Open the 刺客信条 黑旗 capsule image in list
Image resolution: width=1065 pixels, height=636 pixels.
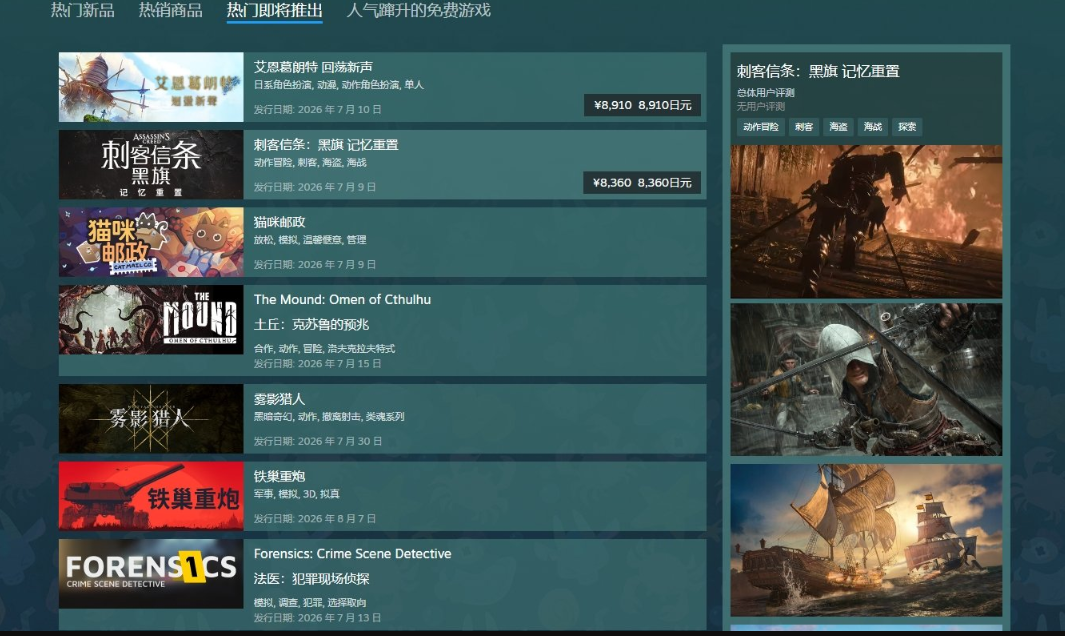point(151,164)
